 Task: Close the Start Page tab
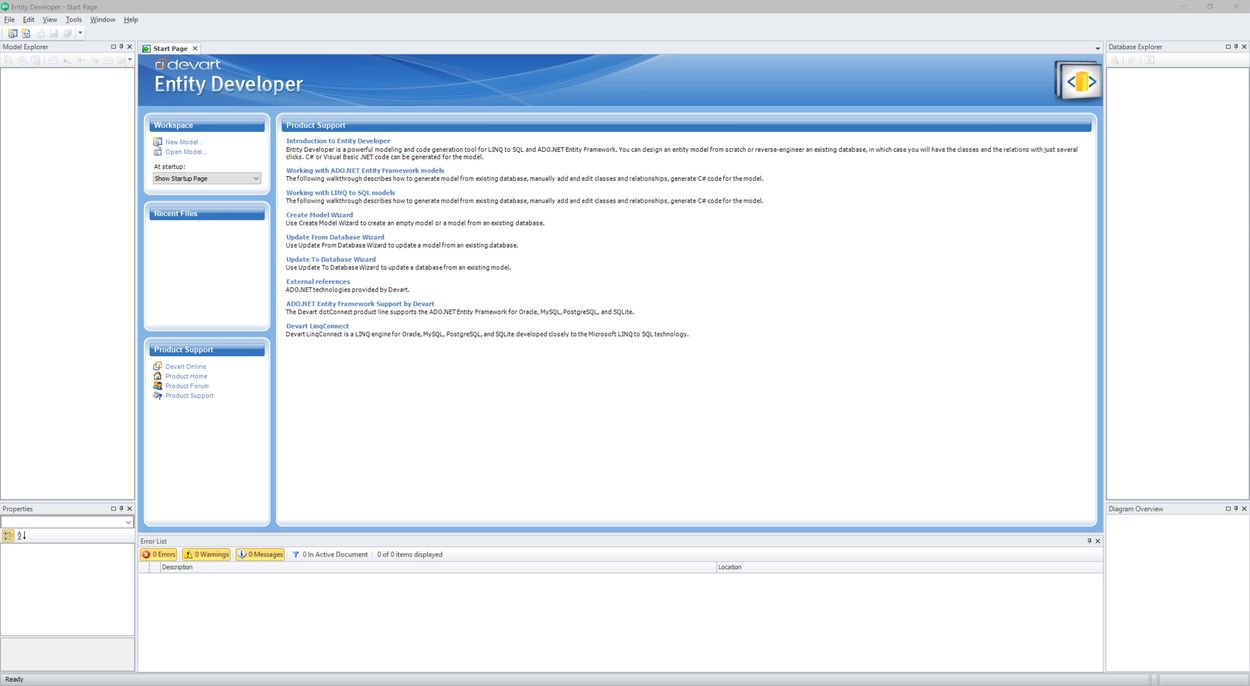tap(195, 48)
